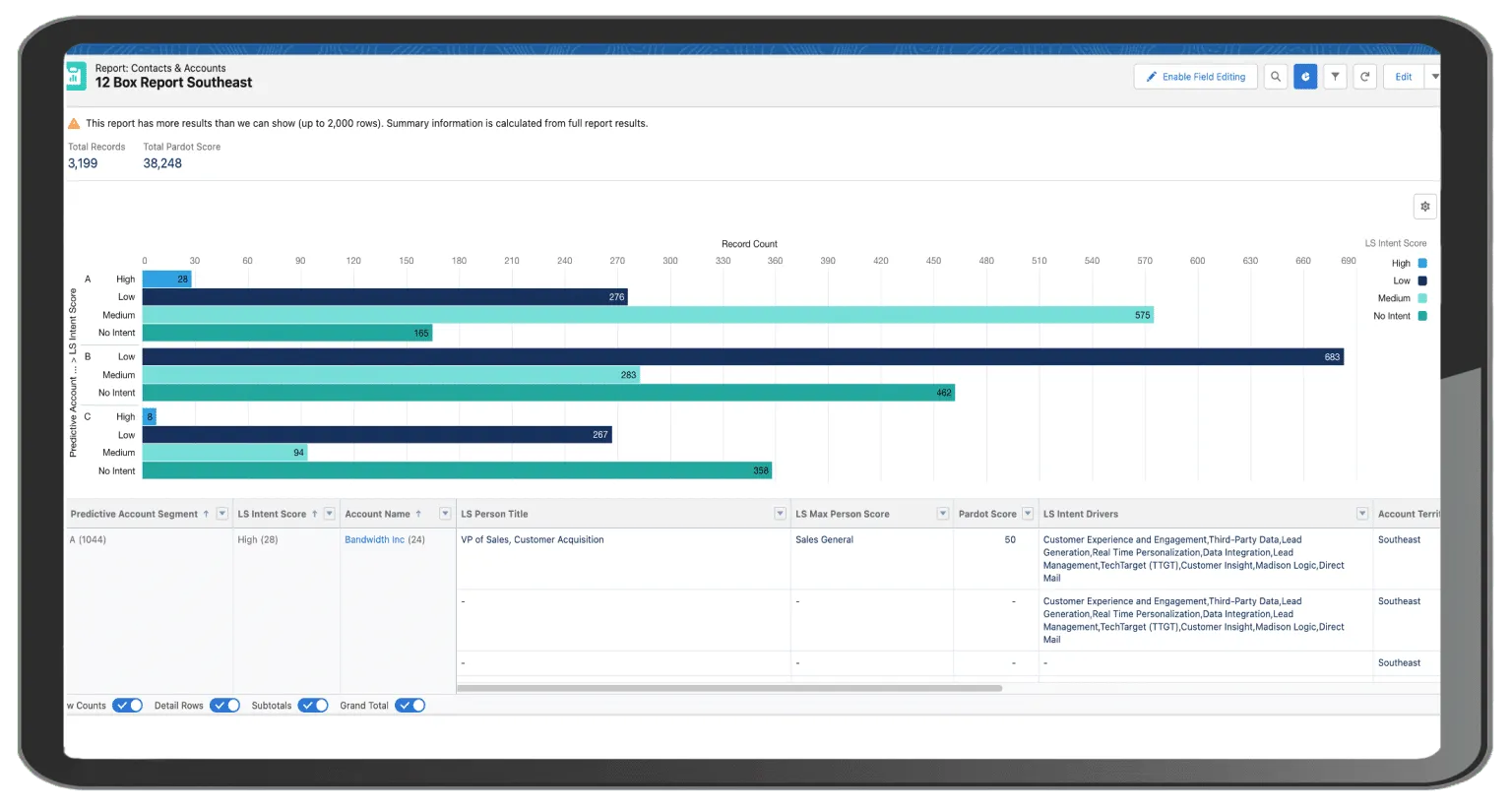Select segment C No Intent bar 358
The image size is (1512, 807).
pos(458,470)
